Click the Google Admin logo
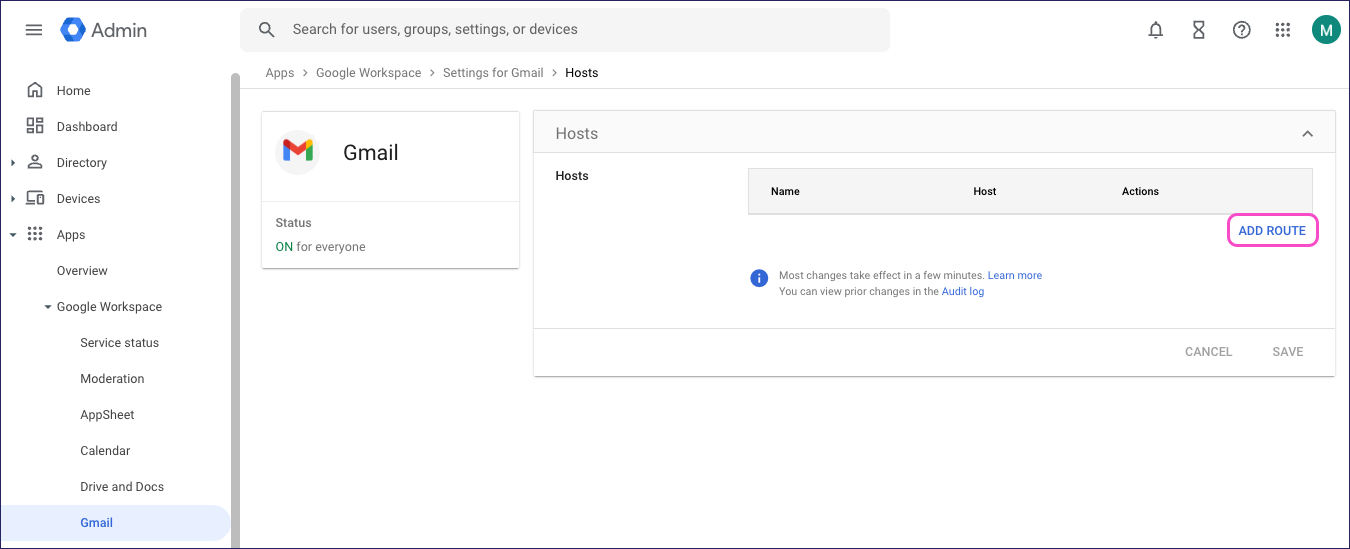1350x549 pixels. point(104,30)
